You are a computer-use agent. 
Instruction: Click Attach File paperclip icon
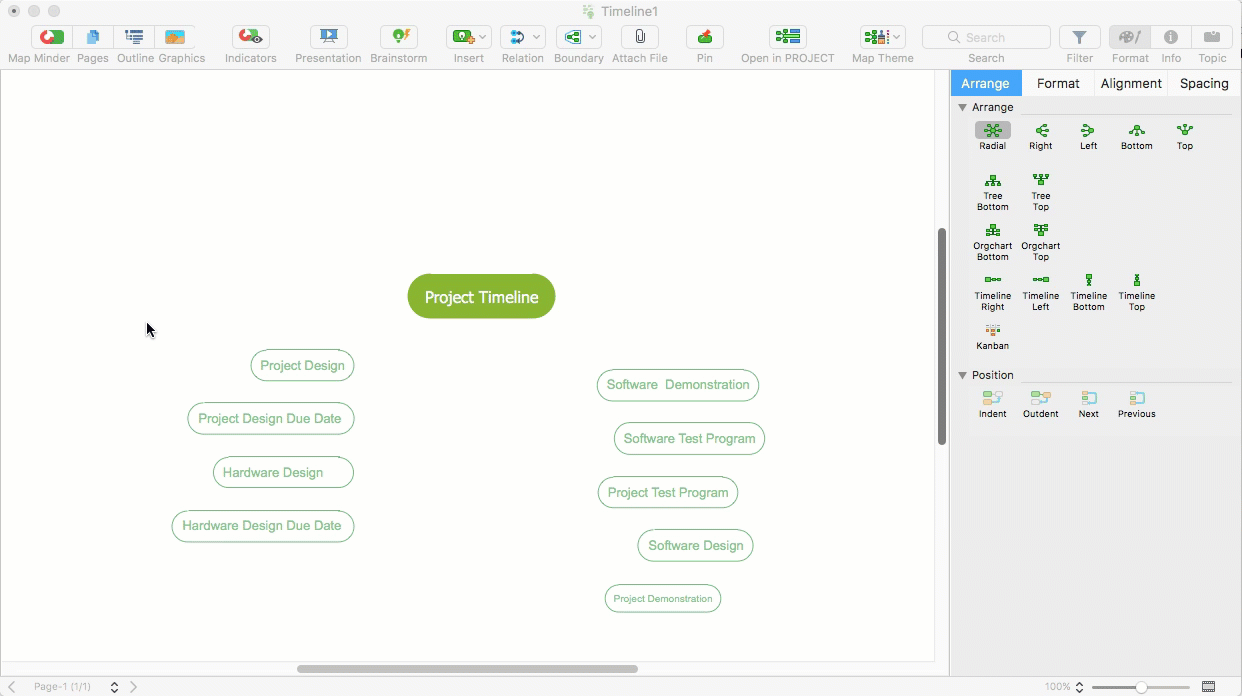640,37
